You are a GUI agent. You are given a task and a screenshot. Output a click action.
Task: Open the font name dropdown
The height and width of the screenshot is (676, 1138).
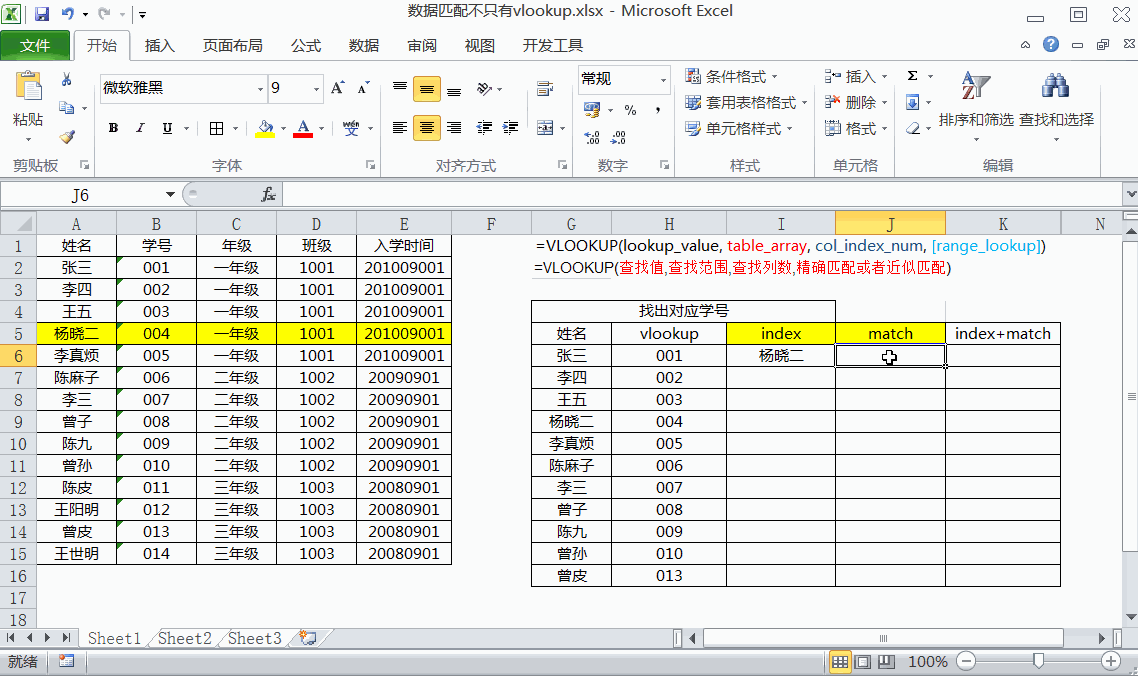click(x=260, y=89)
